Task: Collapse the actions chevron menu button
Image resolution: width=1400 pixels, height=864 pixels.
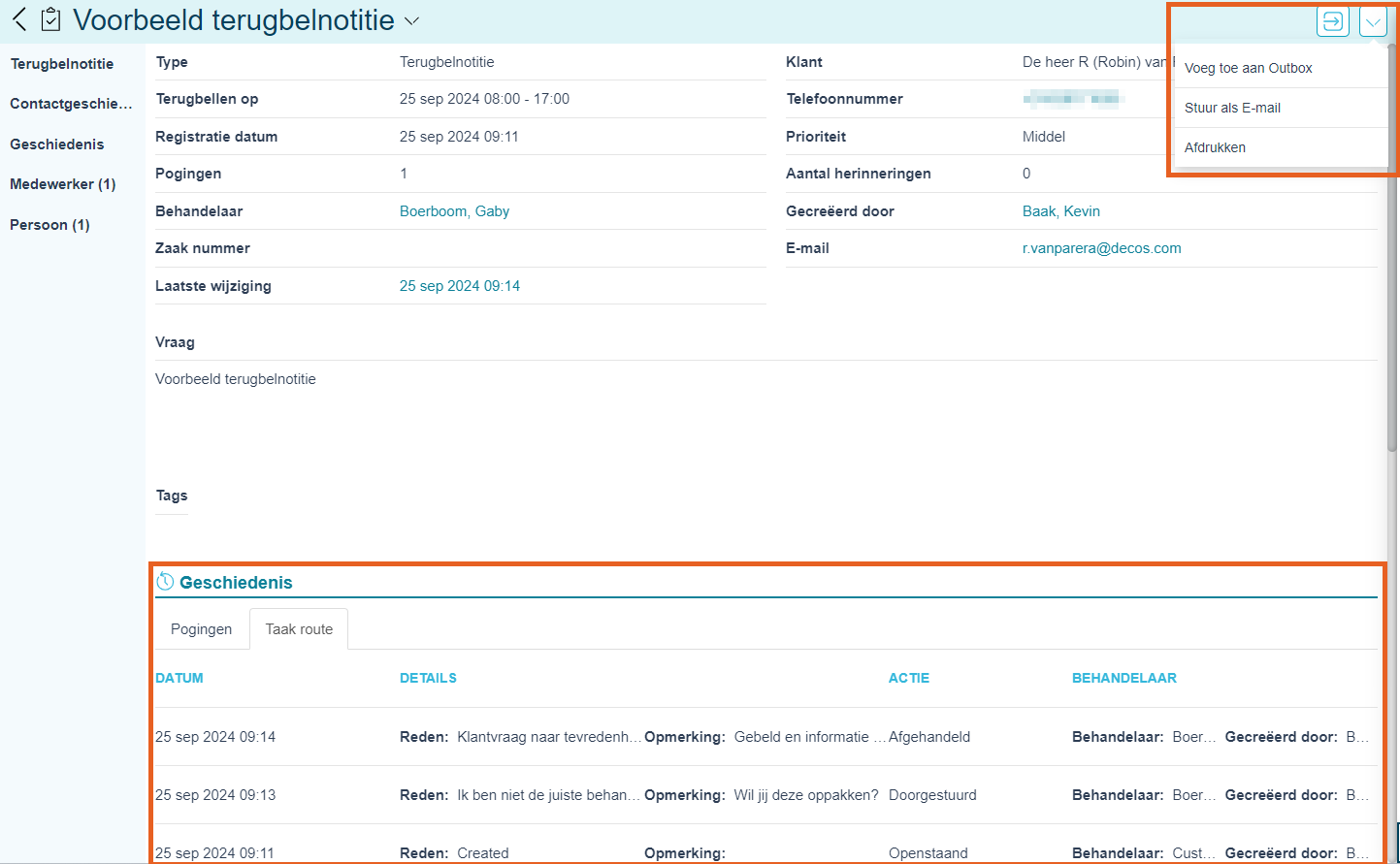Action: 1373,20
